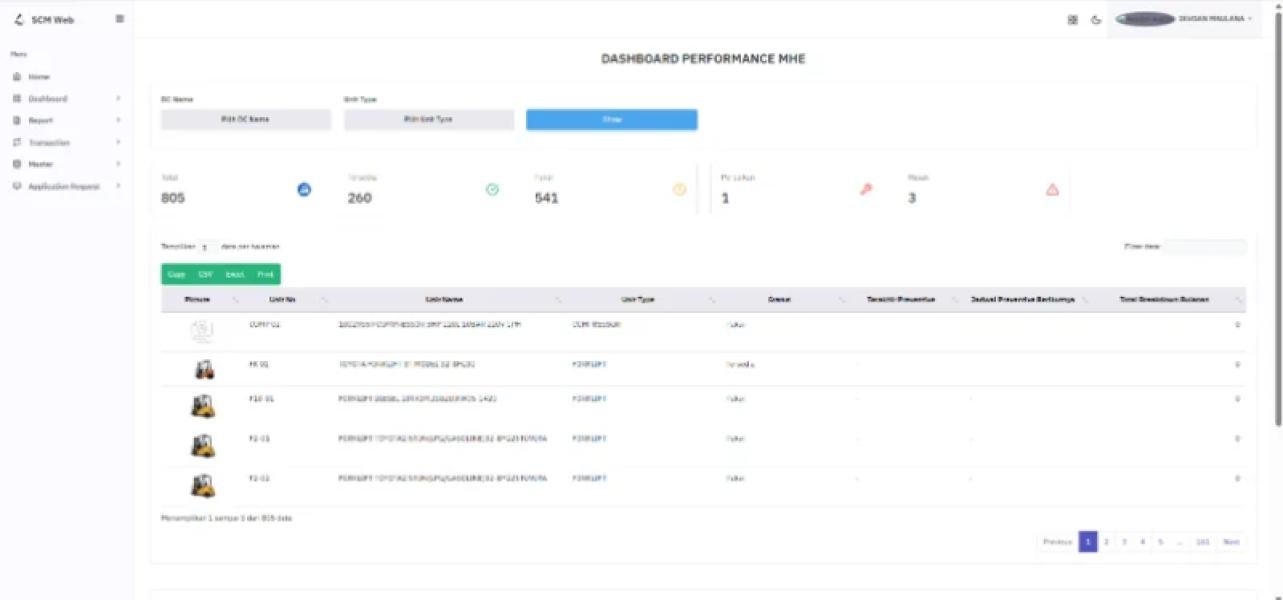Click the yellow clock icon by 541

pyautogui.click(x=680, y=189)
